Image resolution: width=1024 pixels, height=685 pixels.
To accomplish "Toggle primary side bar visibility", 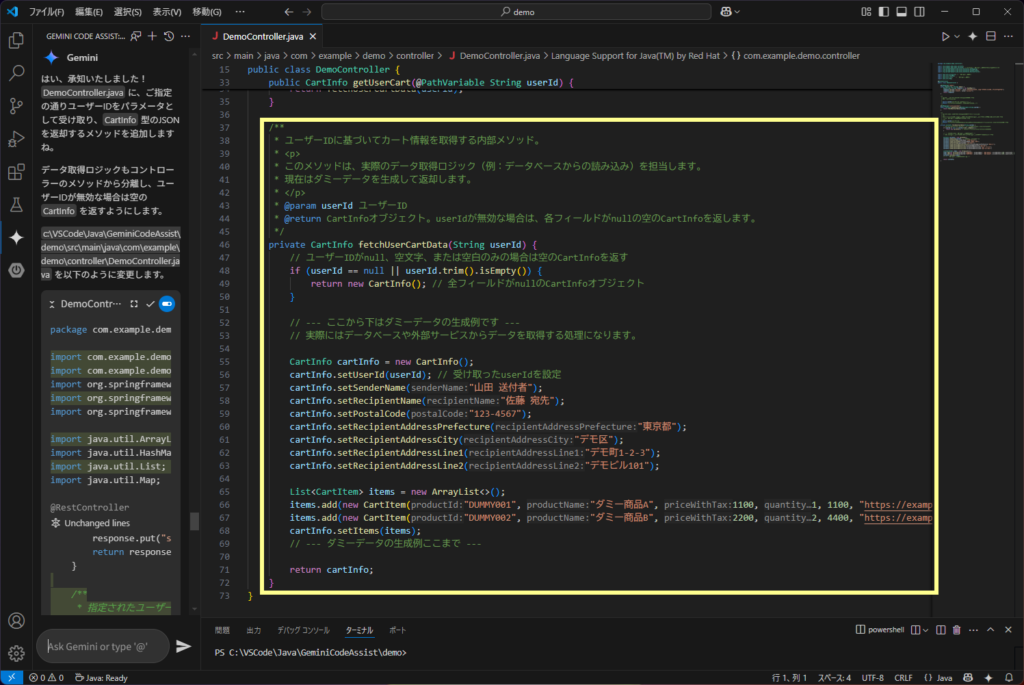I will [x=884, y=12].
